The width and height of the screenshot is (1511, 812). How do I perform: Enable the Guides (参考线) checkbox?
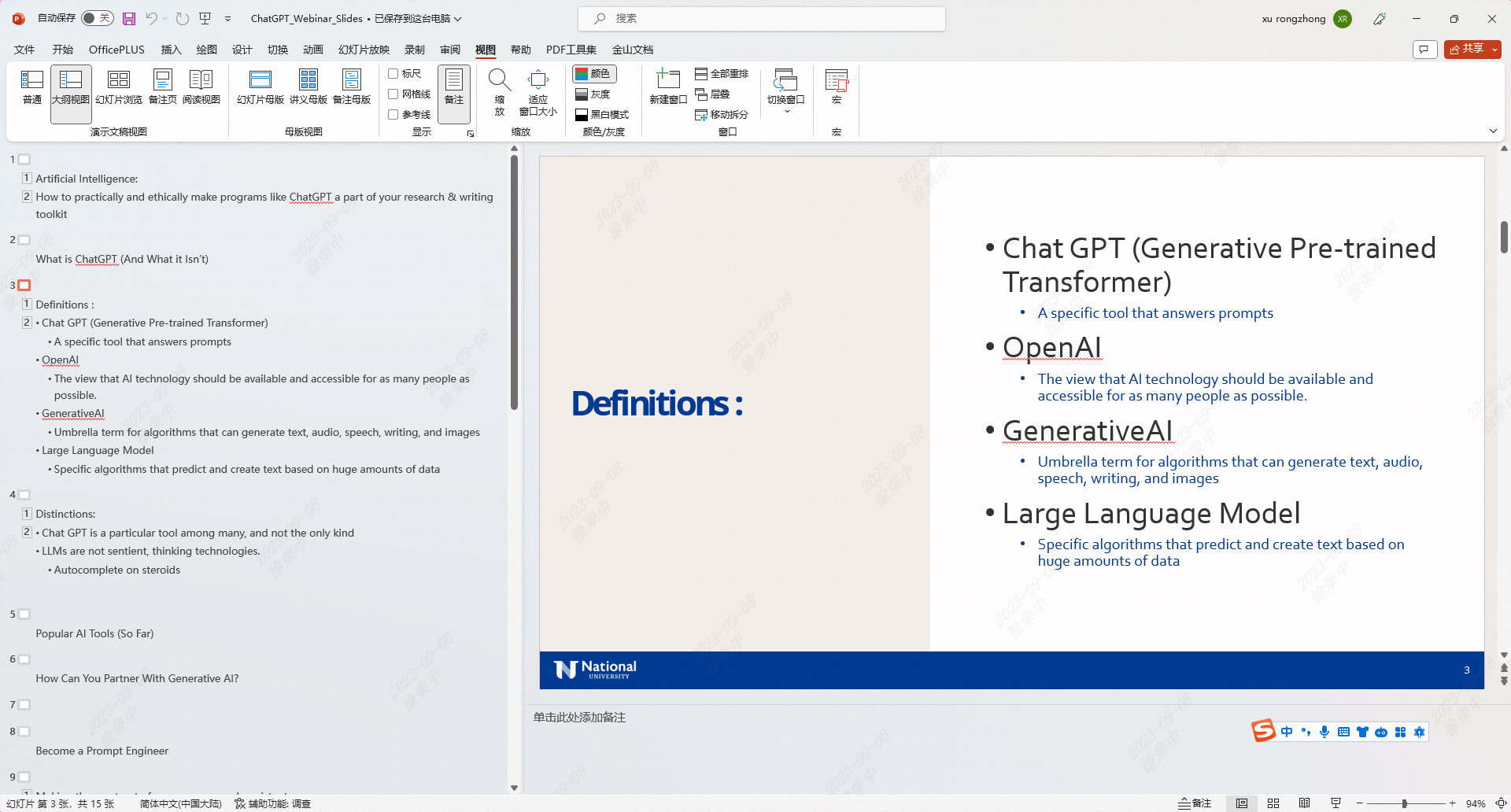pos(393,115)
